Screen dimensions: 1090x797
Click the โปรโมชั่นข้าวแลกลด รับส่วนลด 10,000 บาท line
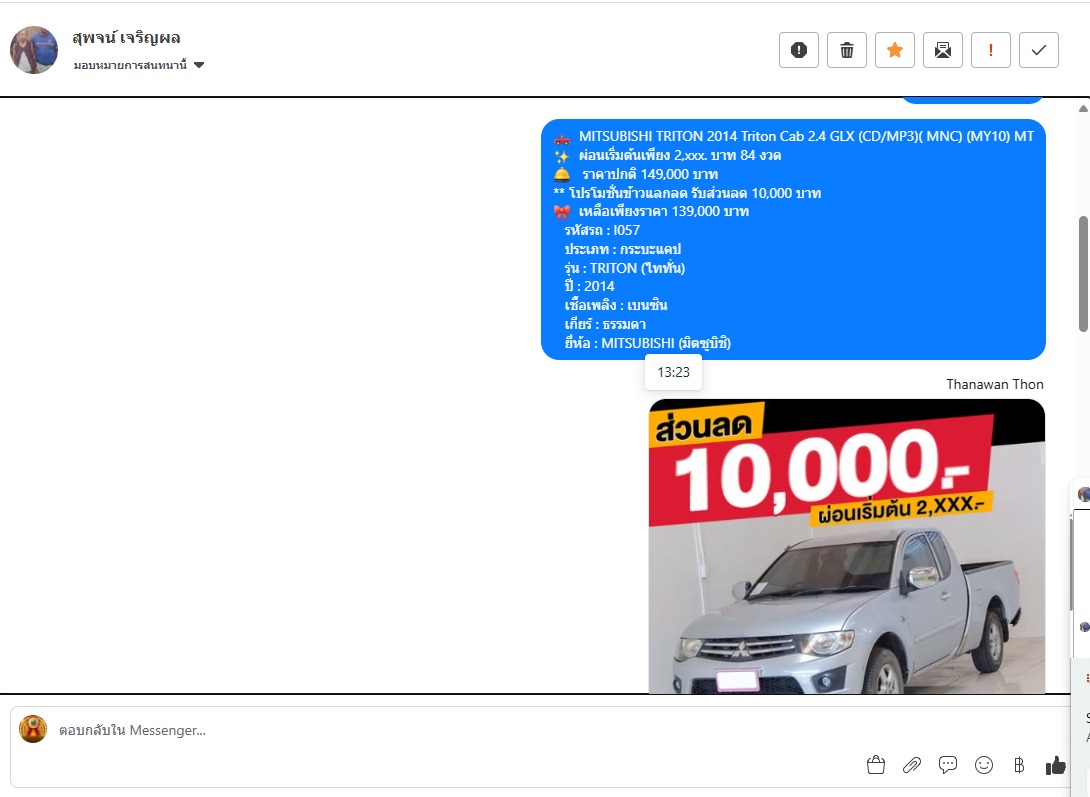pos(688,193)
